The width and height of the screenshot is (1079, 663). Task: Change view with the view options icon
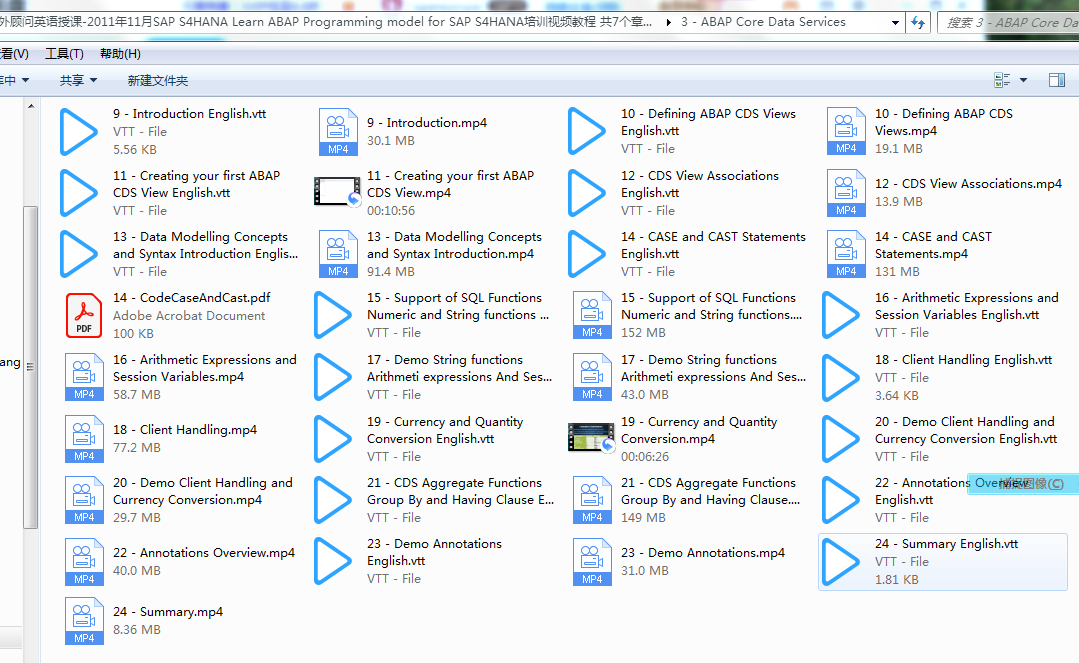point(1002,81)
